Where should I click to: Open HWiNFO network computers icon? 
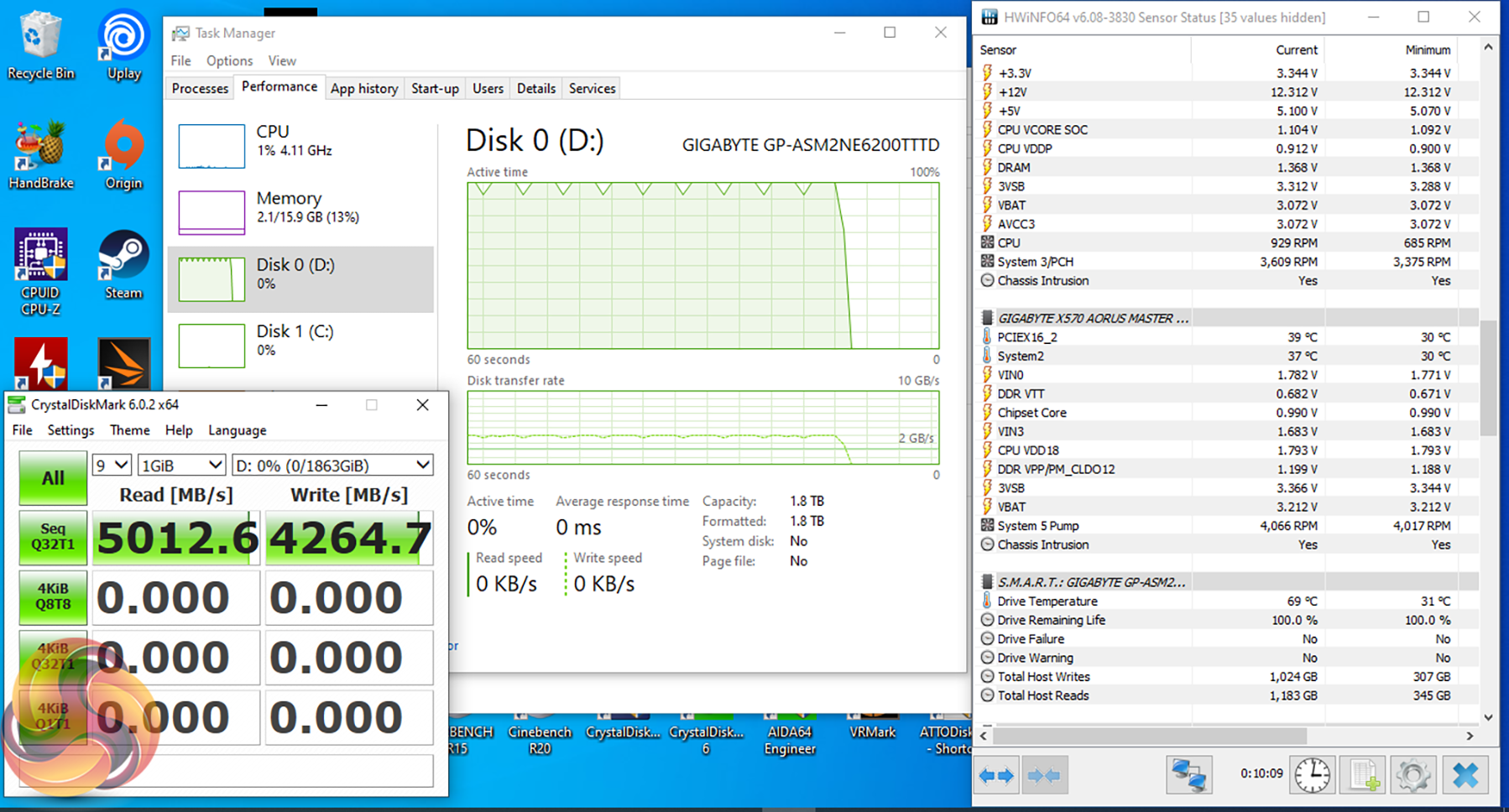[x=1188, y=775]
